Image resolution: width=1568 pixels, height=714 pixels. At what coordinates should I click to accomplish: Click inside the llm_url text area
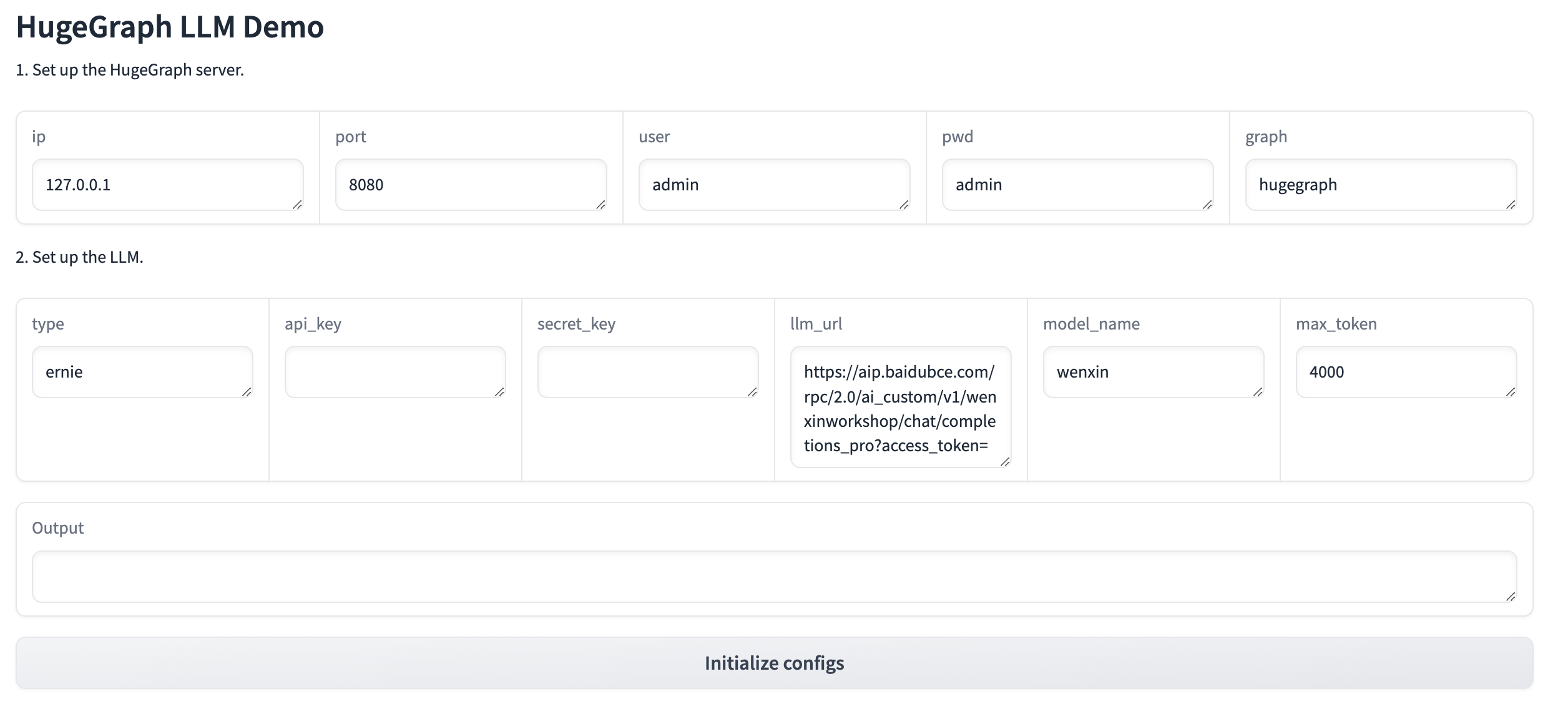tap(900, 407)
